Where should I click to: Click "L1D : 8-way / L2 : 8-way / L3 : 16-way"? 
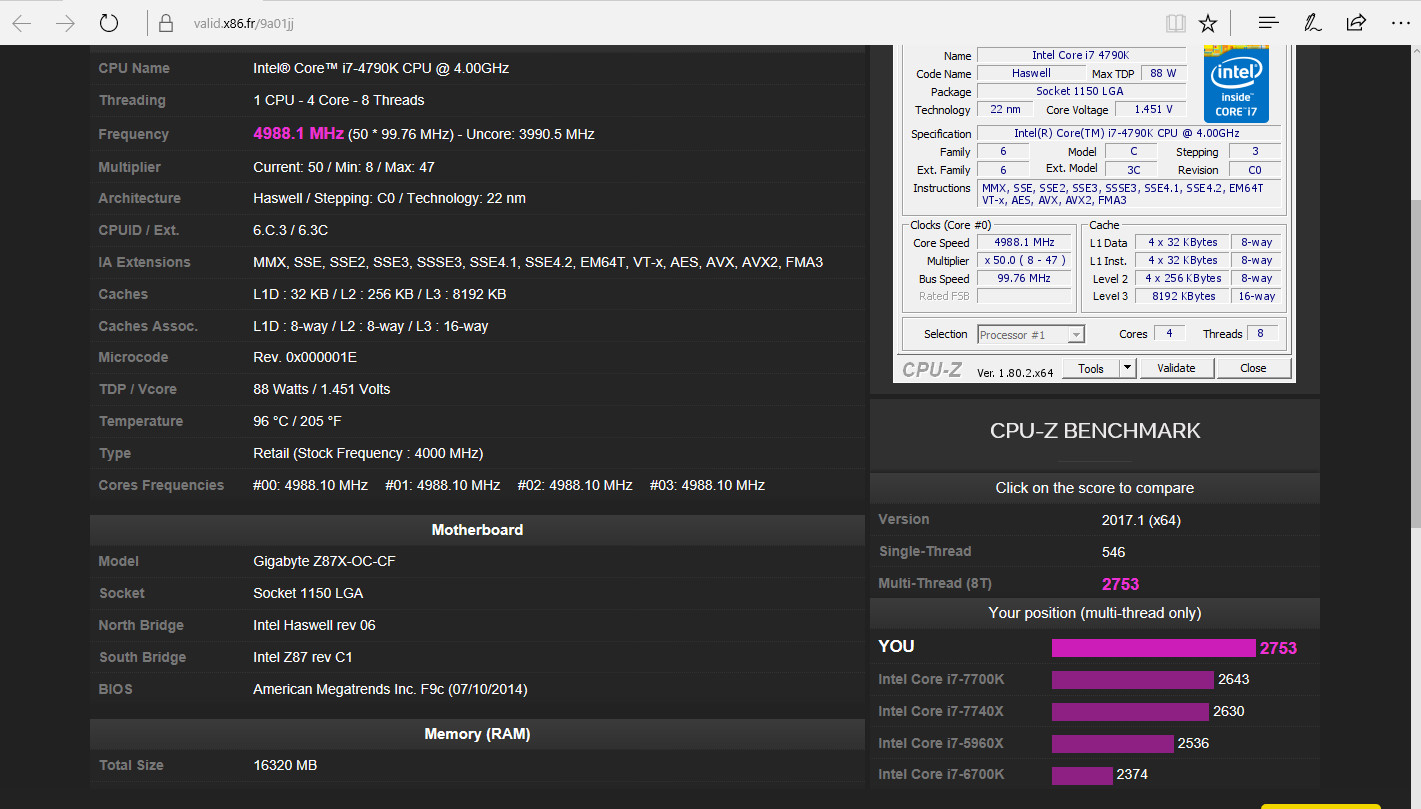coord(371,326)
